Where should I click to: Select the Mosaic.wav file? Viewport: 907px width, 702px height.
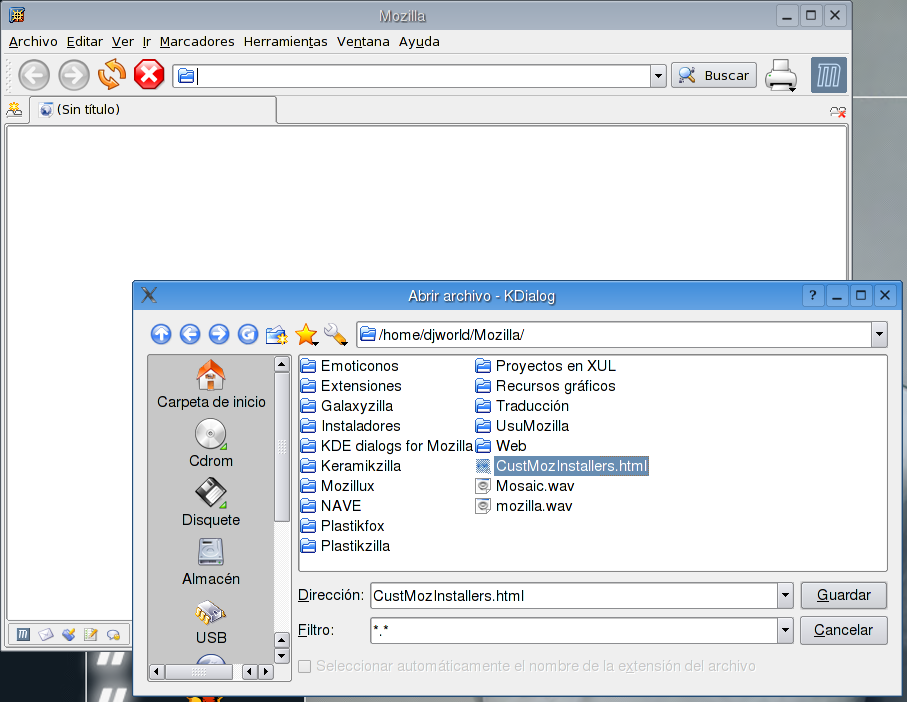pos(525,486)
